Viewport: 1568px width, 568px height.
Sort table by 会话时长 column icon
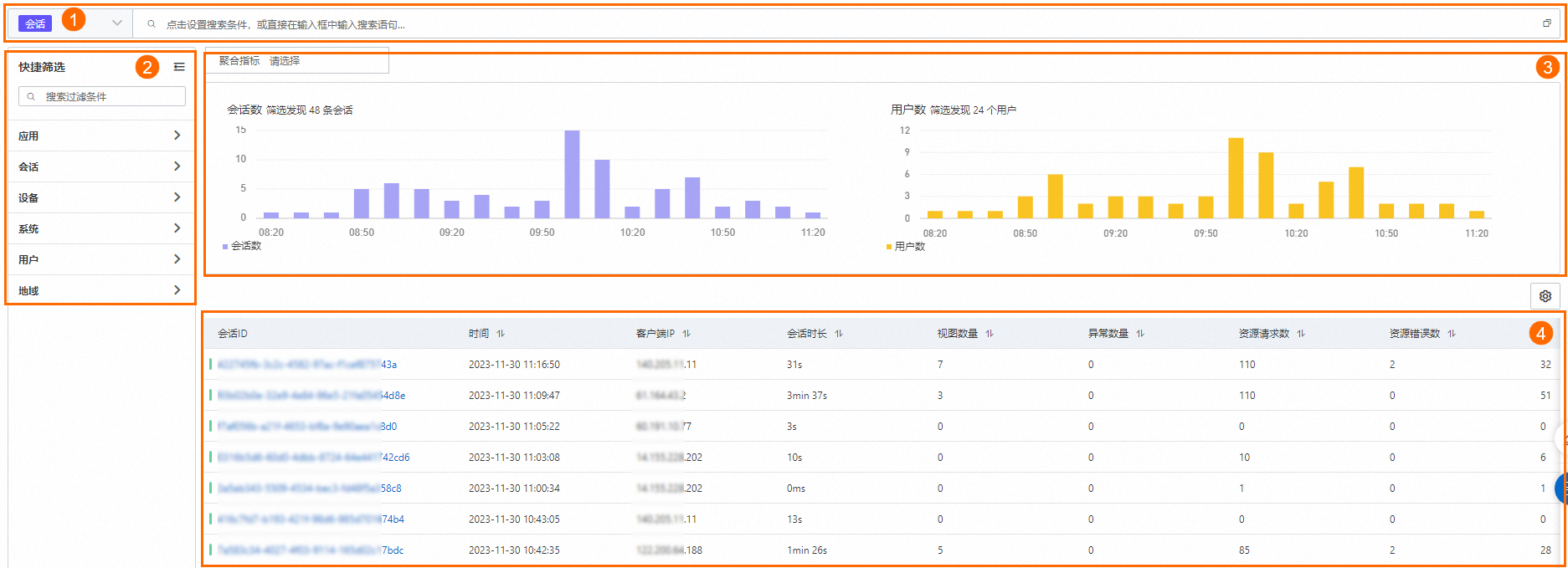click(x=839, y=334)
